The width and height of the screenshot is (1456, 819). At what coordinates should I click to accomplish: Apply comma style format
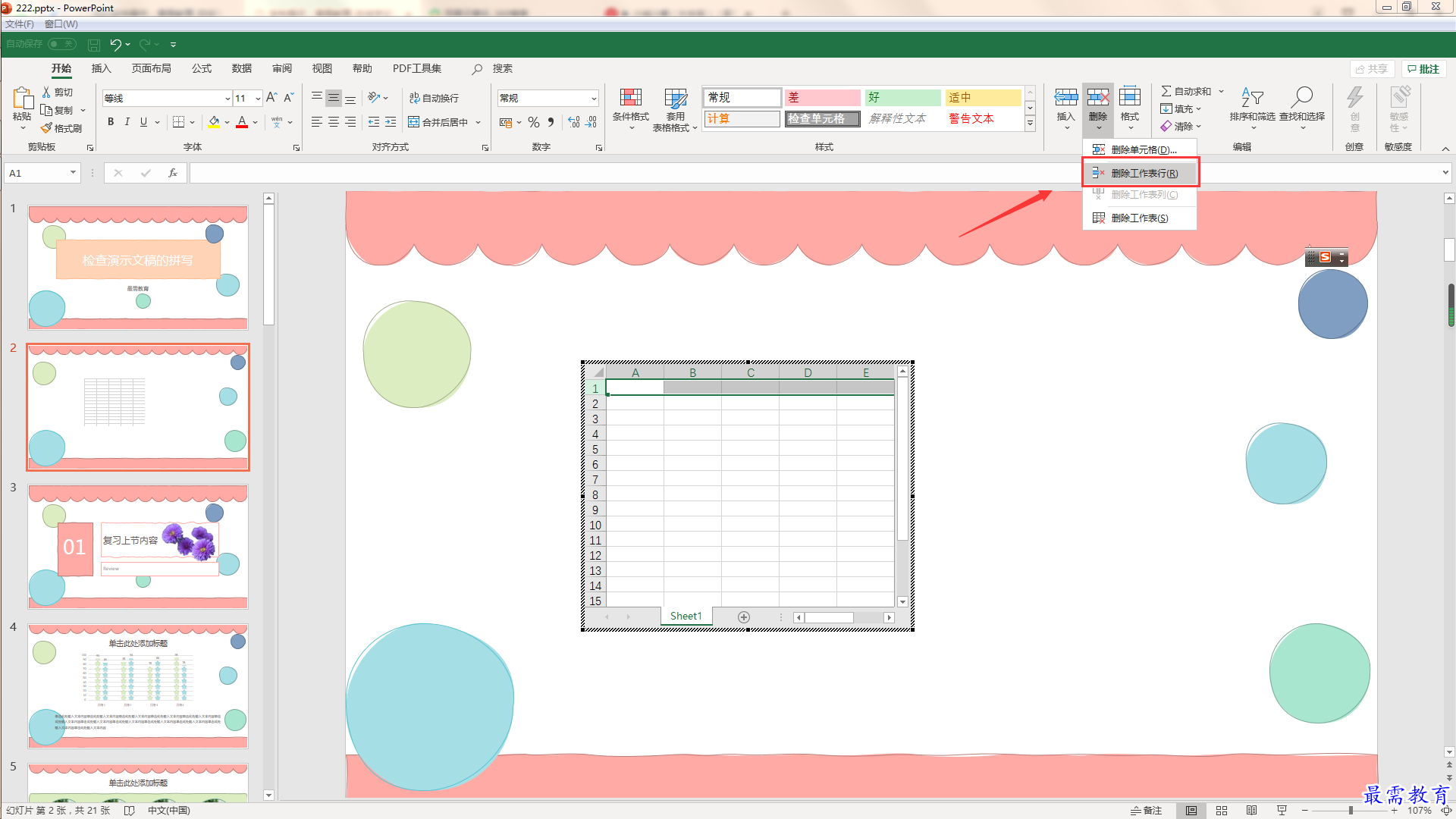(551, 122)
